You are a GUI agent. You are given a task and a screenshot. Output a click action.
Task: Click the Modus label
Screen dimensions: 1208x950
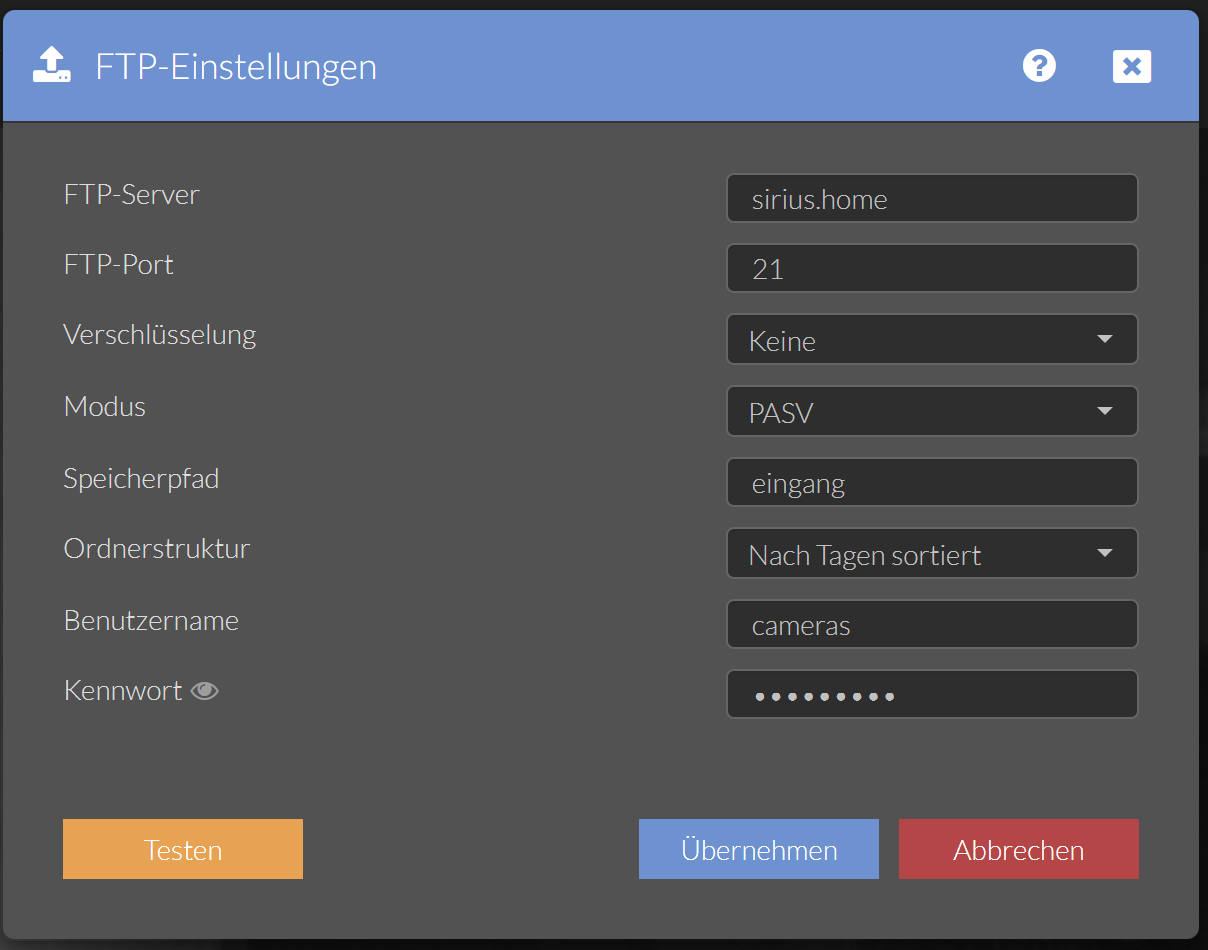(x=105, y=406)
